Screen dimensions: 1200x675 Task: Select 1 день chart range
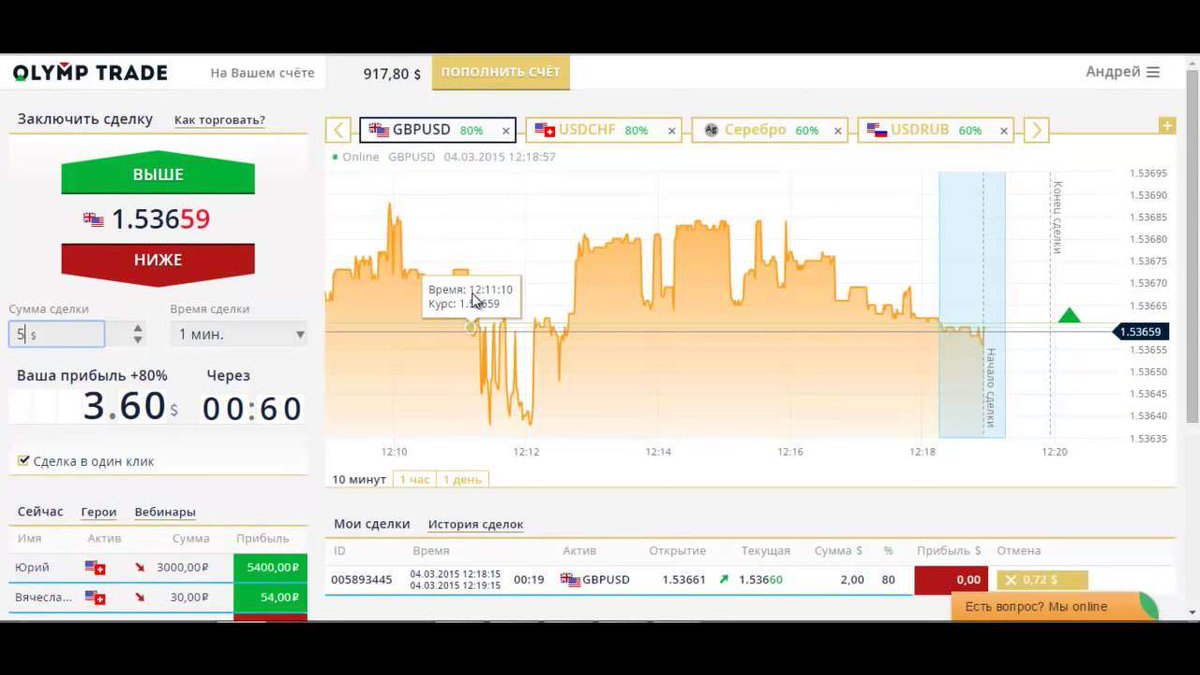[462, 479]
